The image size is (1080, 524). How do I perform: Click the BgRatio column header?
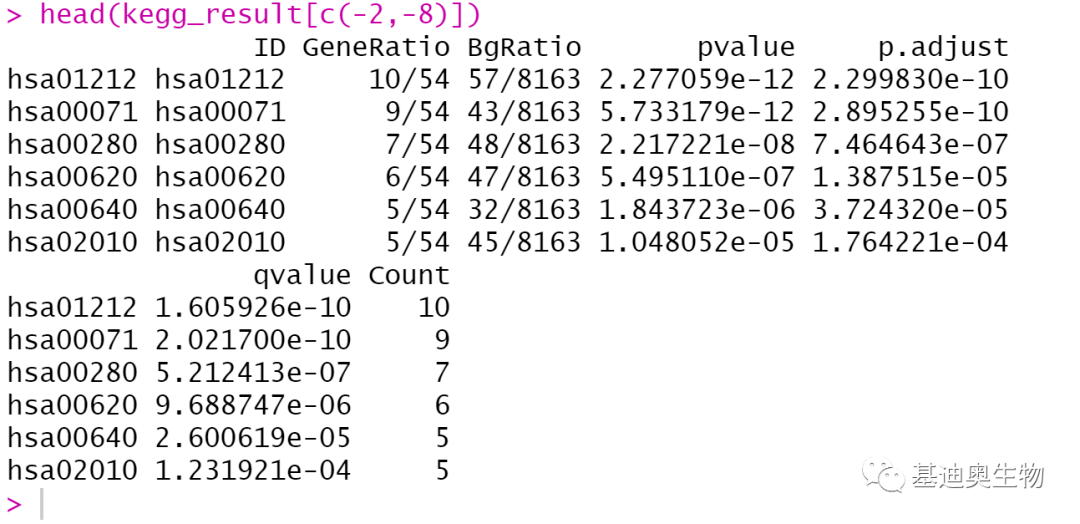coord(524,47)
